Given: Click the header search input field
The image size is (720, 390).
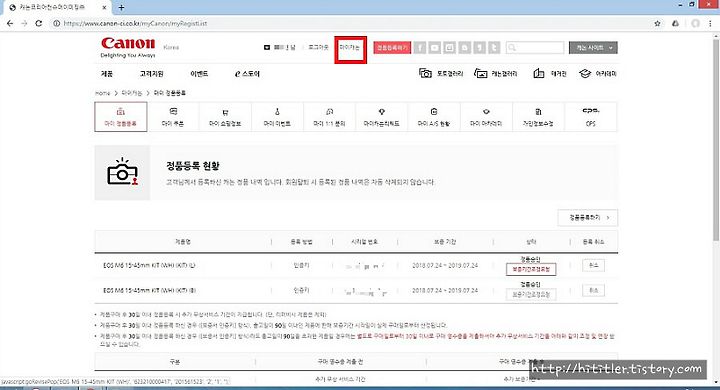Looking at the screenshot, I should (535, 47).
